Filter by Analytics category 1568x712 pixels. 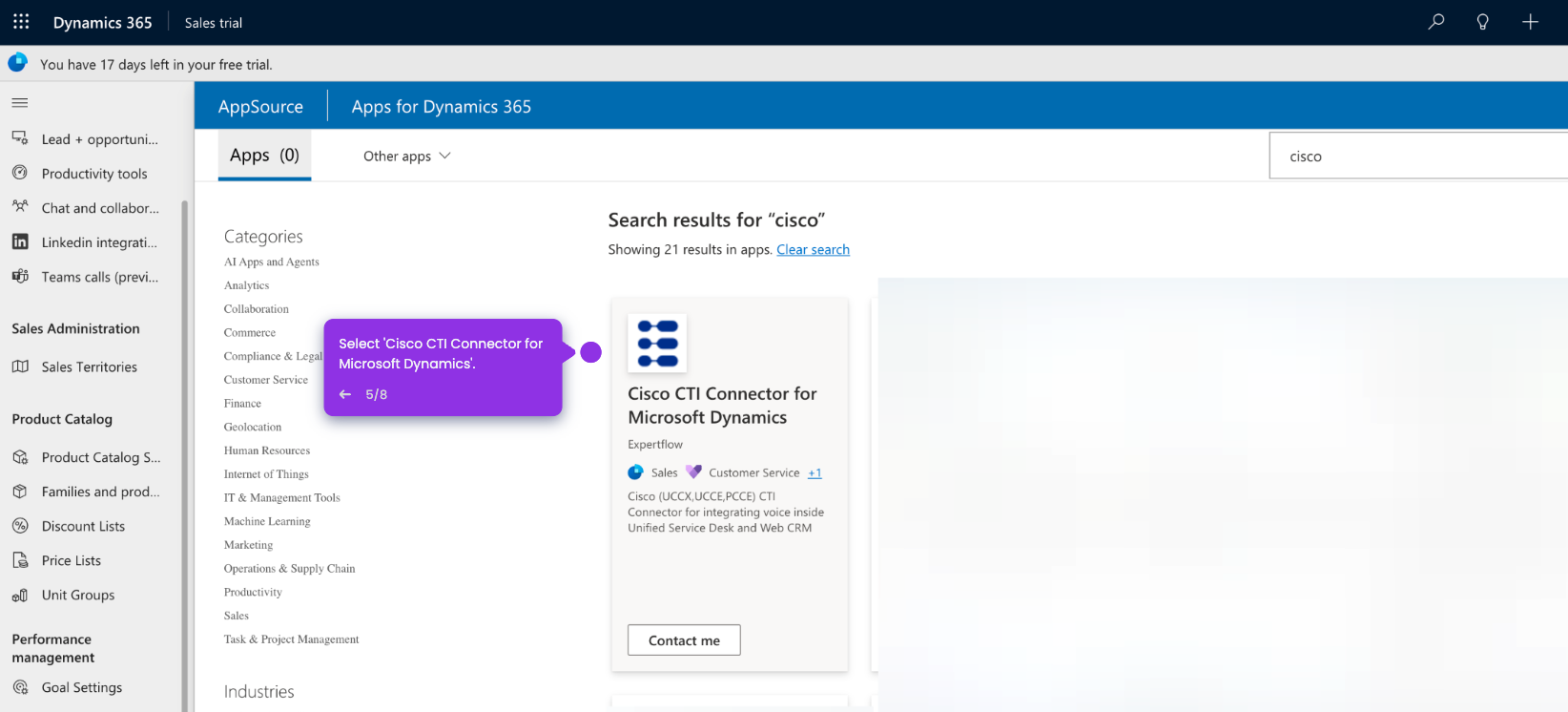(x=246, y=285)
